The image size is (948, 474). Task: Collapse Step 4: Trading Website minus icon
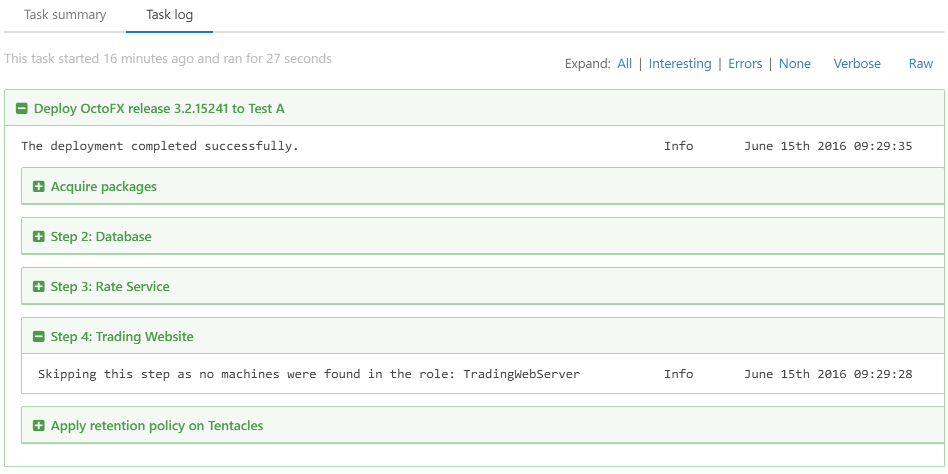(39, 337)
